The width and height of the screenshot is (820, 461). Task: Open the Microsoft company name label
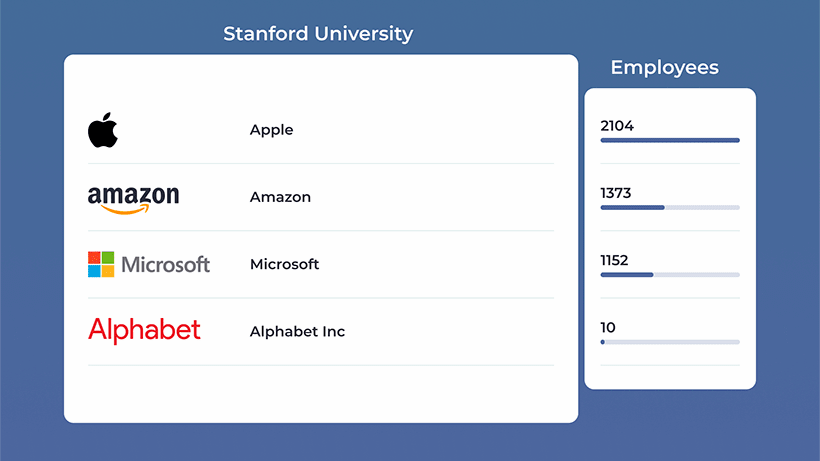pyautogui.click(x=284, y=264)
